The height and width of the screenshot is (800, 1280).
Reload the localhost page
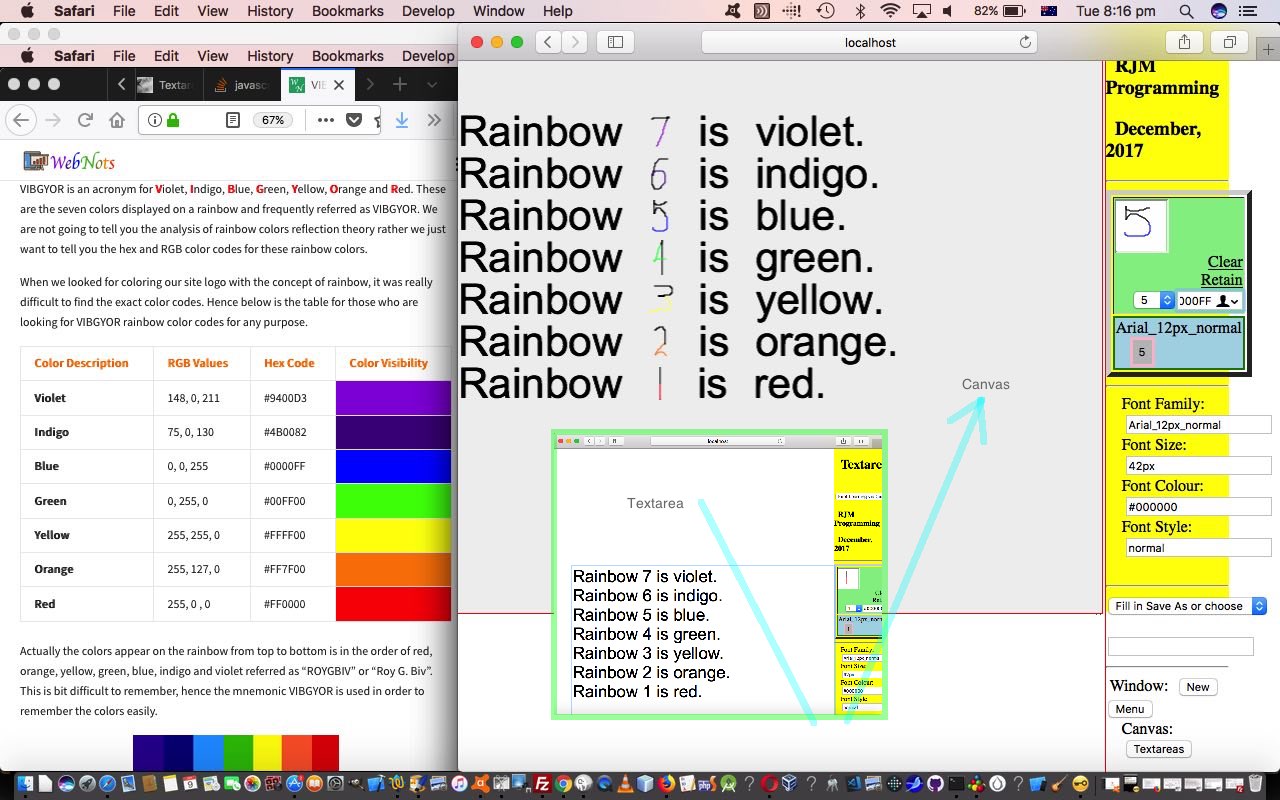point(1025,42)
